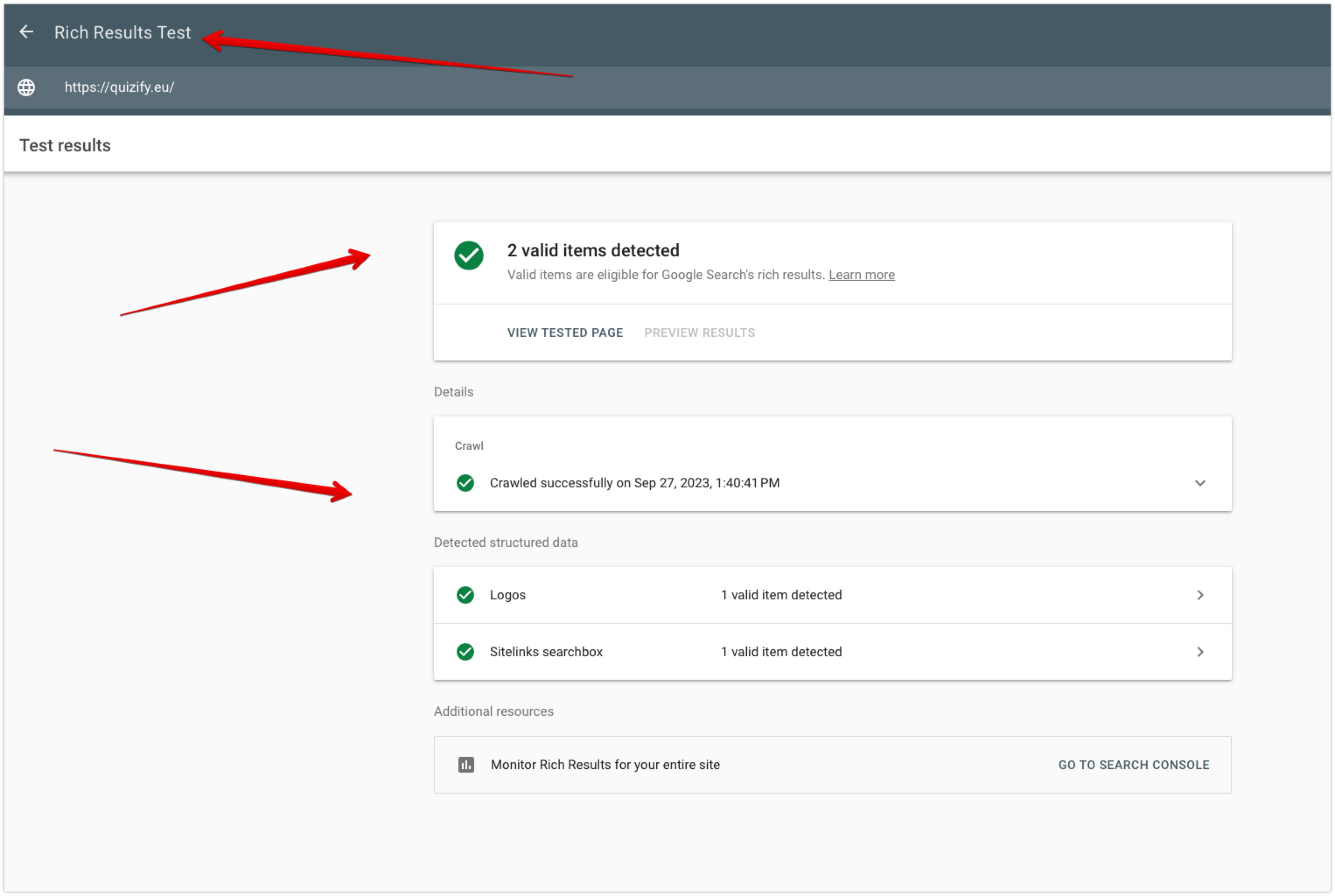Click the back arrow icon

coord(26,32)
